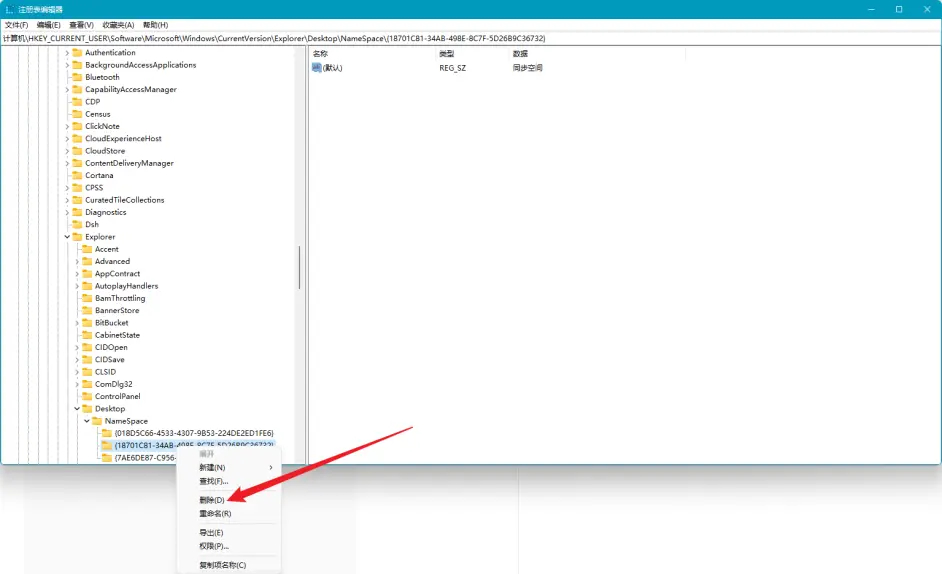This screenshot has height=574, width=942.
Task: Click the CIDSave folder icon
Action: 87,359
